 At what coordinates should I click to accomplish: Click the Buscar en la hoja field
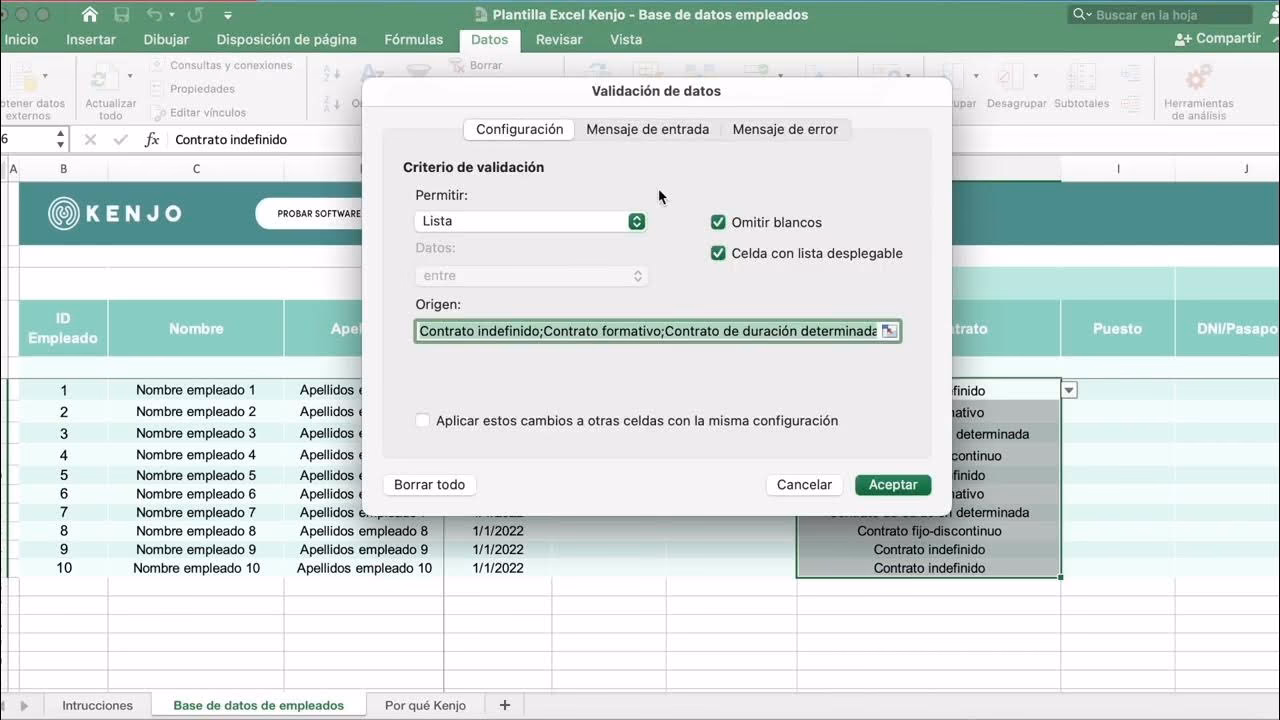(x=1160, y=15)
